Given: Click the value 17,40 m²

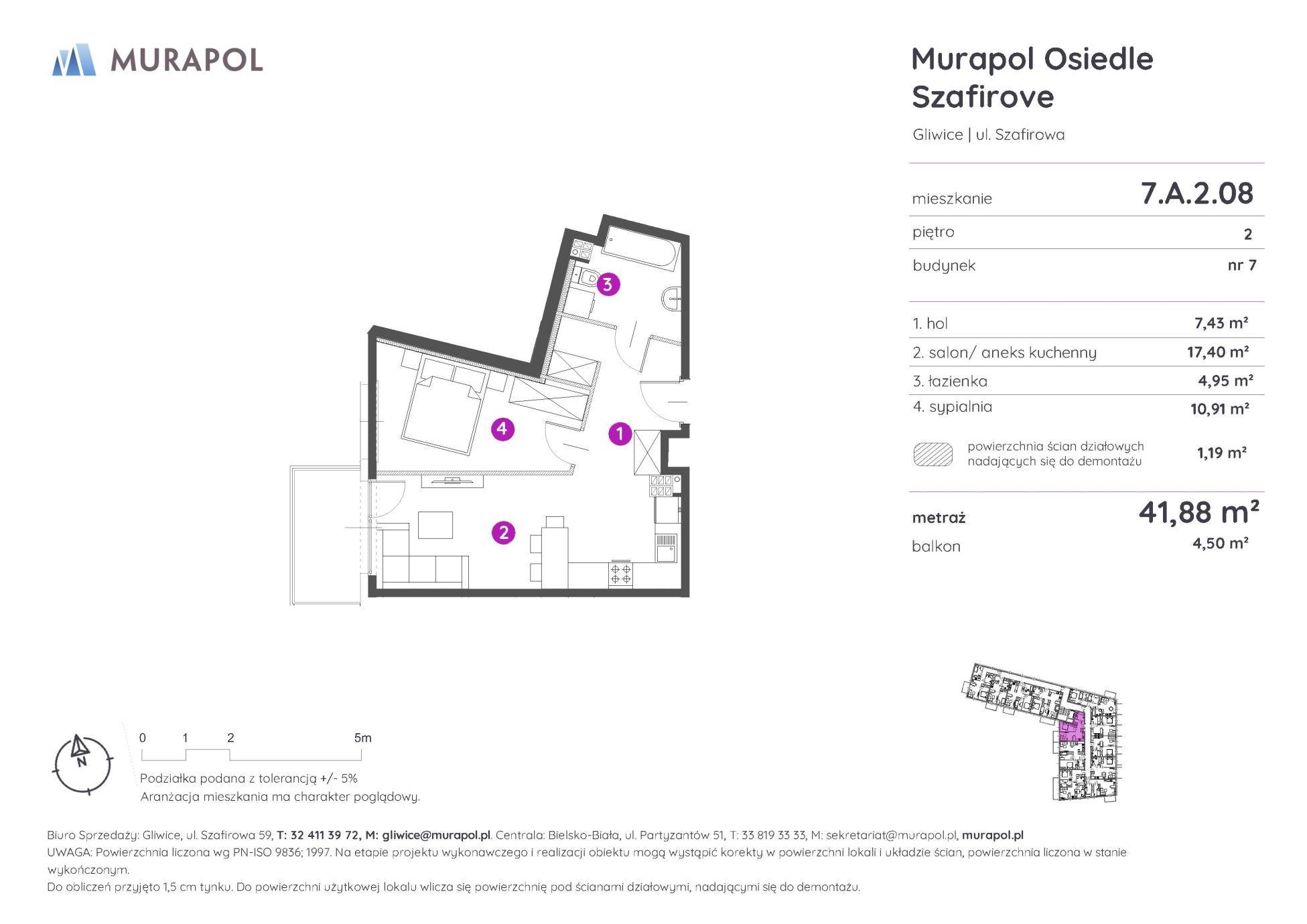Looking at the screenshot, I should (1218, 352).
